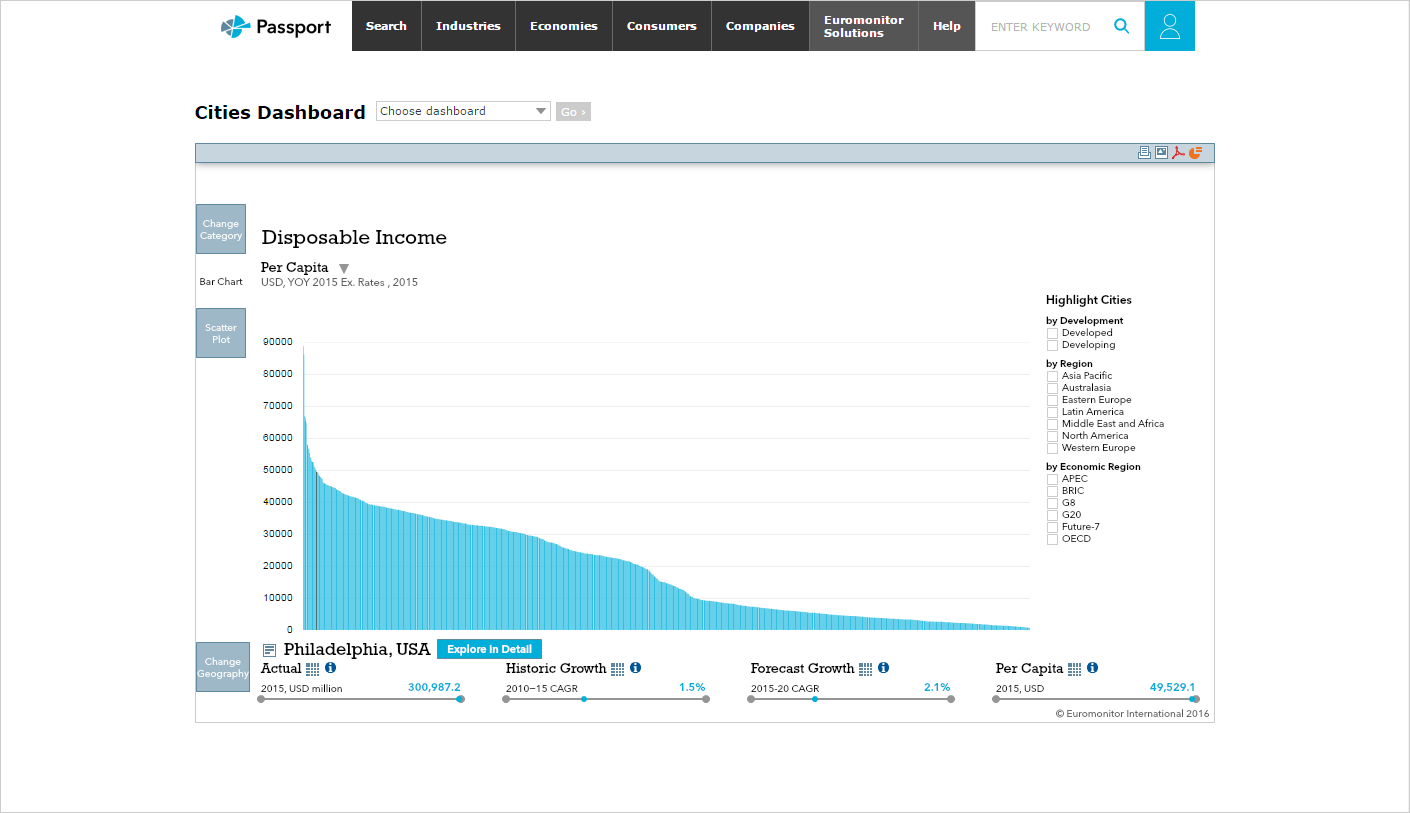Open the Change Category selector
The width and height of the screenshot is (1410, 813).
[221, 230]
